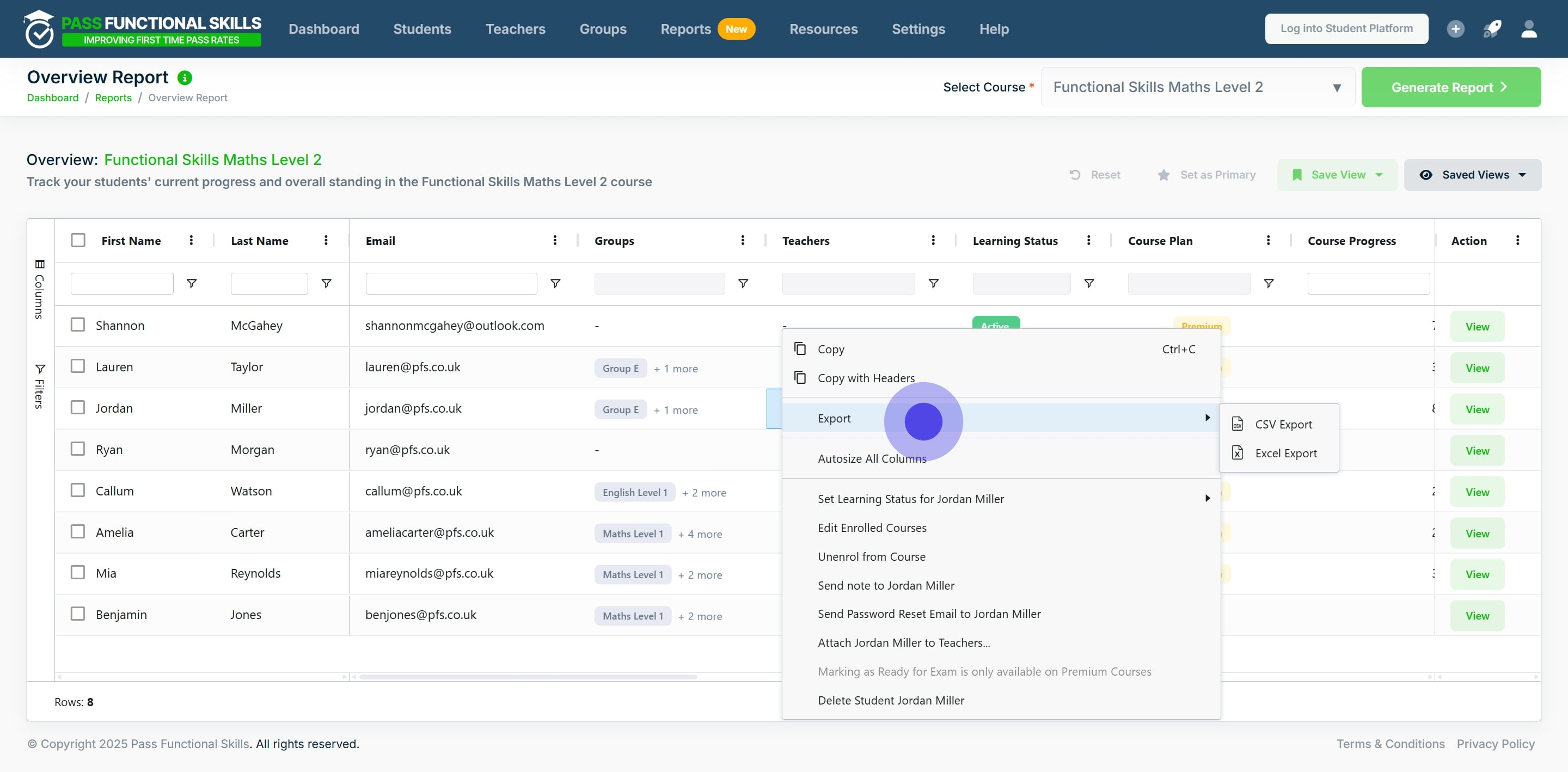The image size is (1568, 772).
Task: Open the Columns side panel
Action: [x=40, y=289]
